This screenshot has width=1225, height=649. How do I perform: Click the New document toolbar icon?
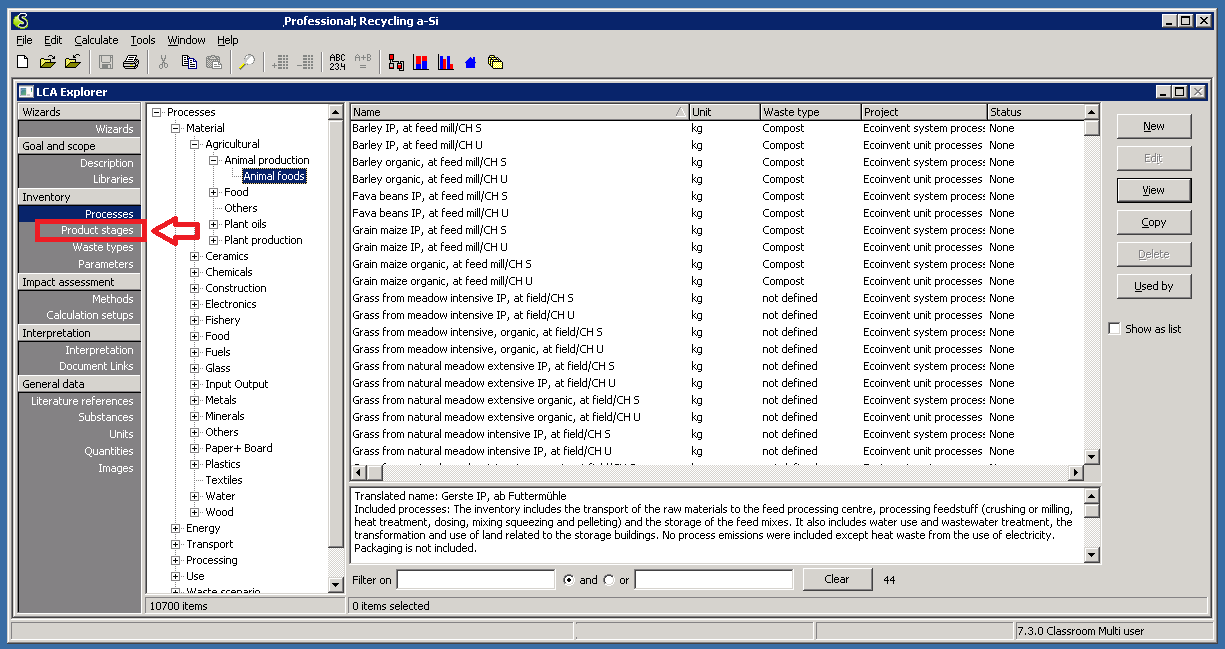click(x=23, y=62)
